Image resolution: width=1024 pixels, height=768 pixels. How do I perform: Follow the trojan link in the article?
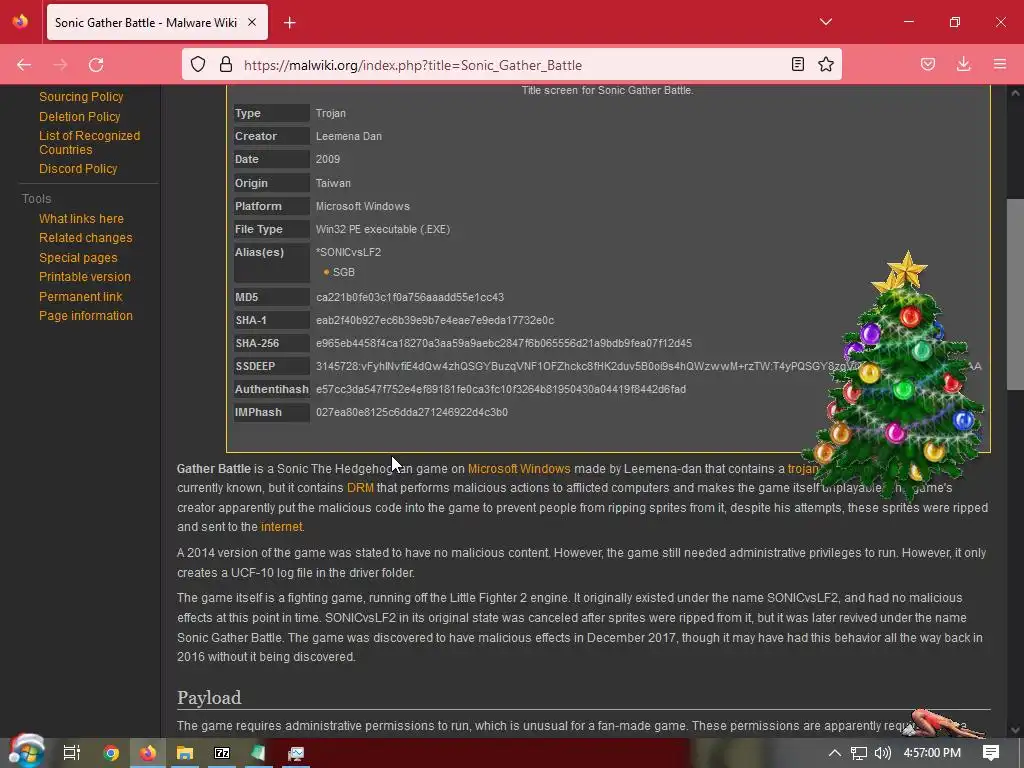(x=803, y=469)
